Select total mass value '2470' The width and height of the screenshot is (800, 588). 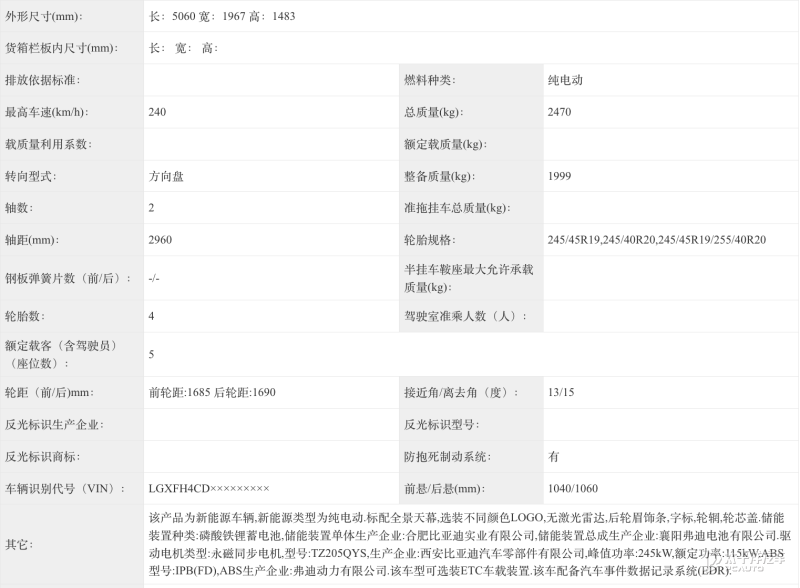pyautogui.click(x=559, y=112)
